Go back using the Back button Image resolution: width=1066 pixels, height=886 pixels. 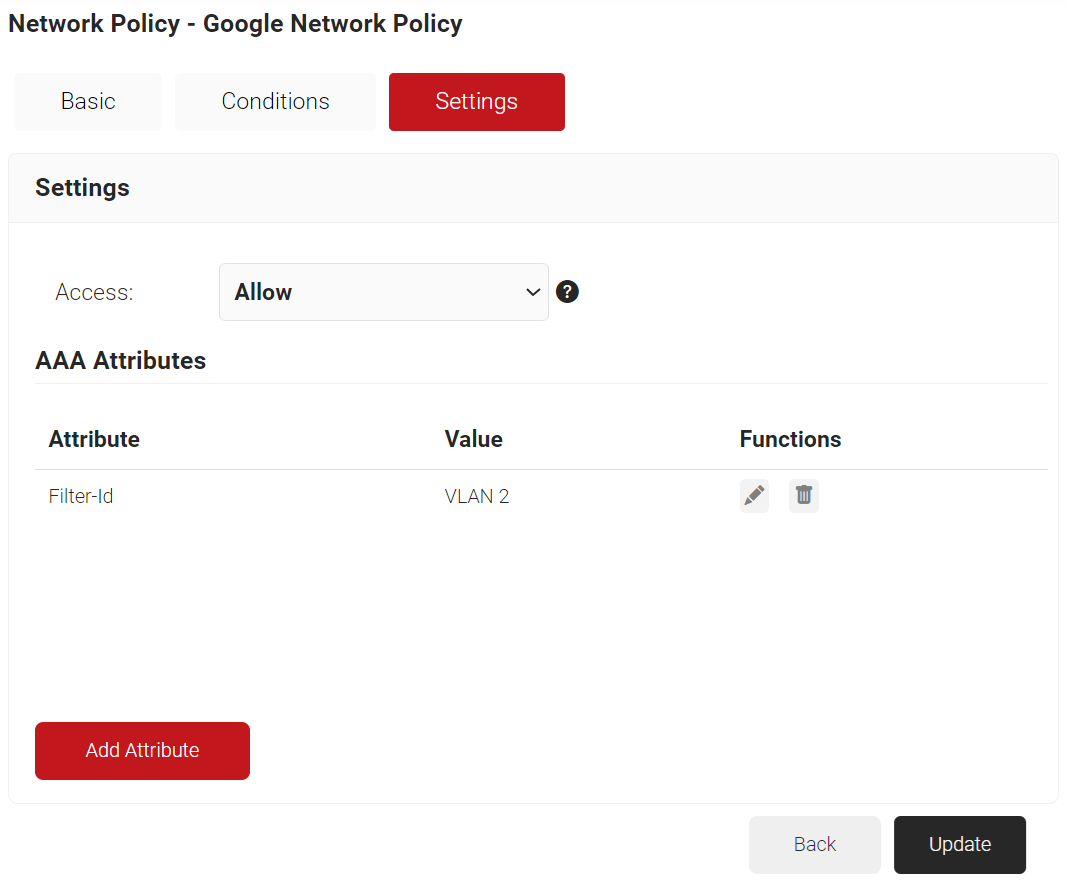[814, 845]
